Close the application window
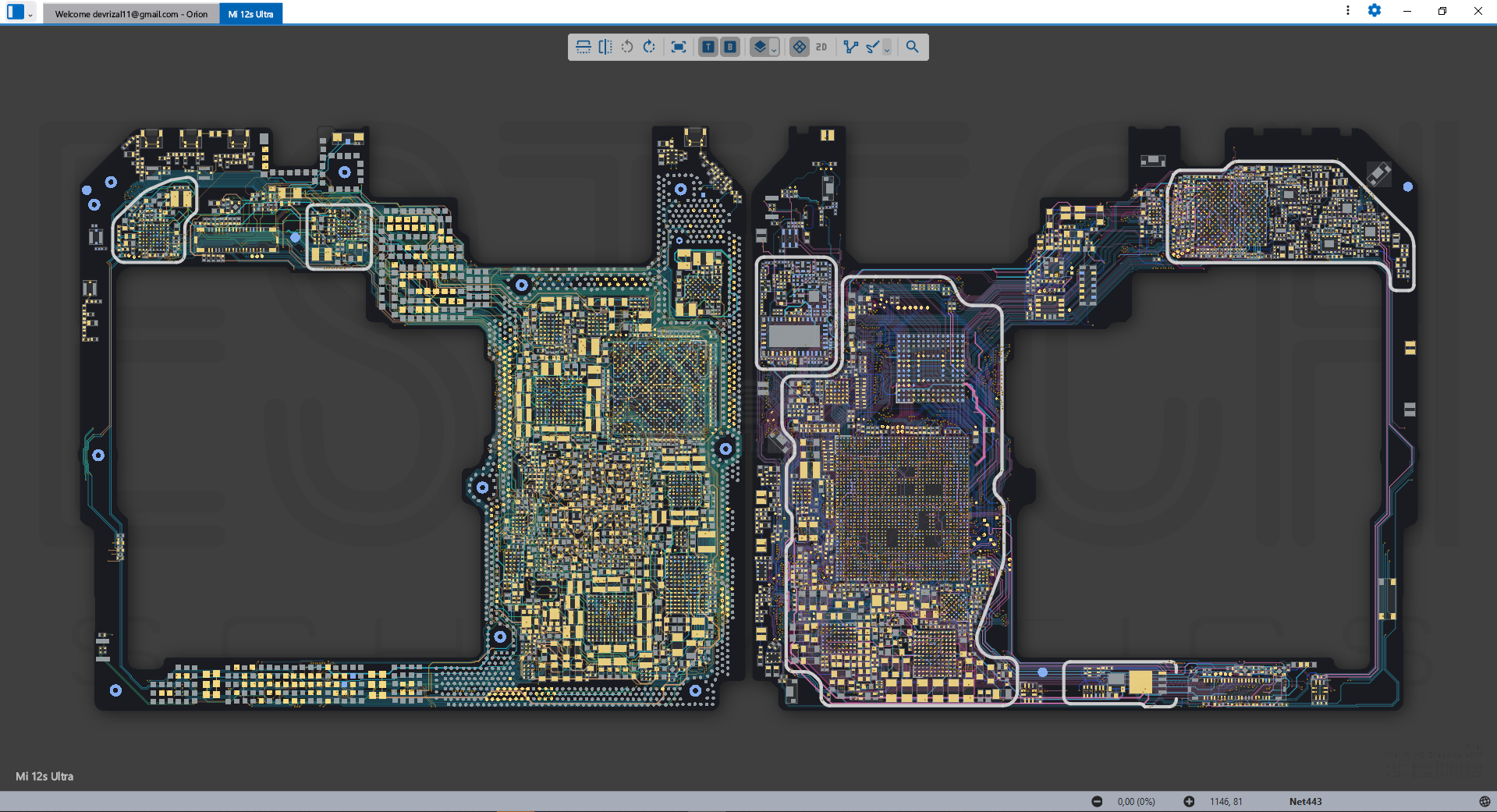 click(x=1478, y=11)
